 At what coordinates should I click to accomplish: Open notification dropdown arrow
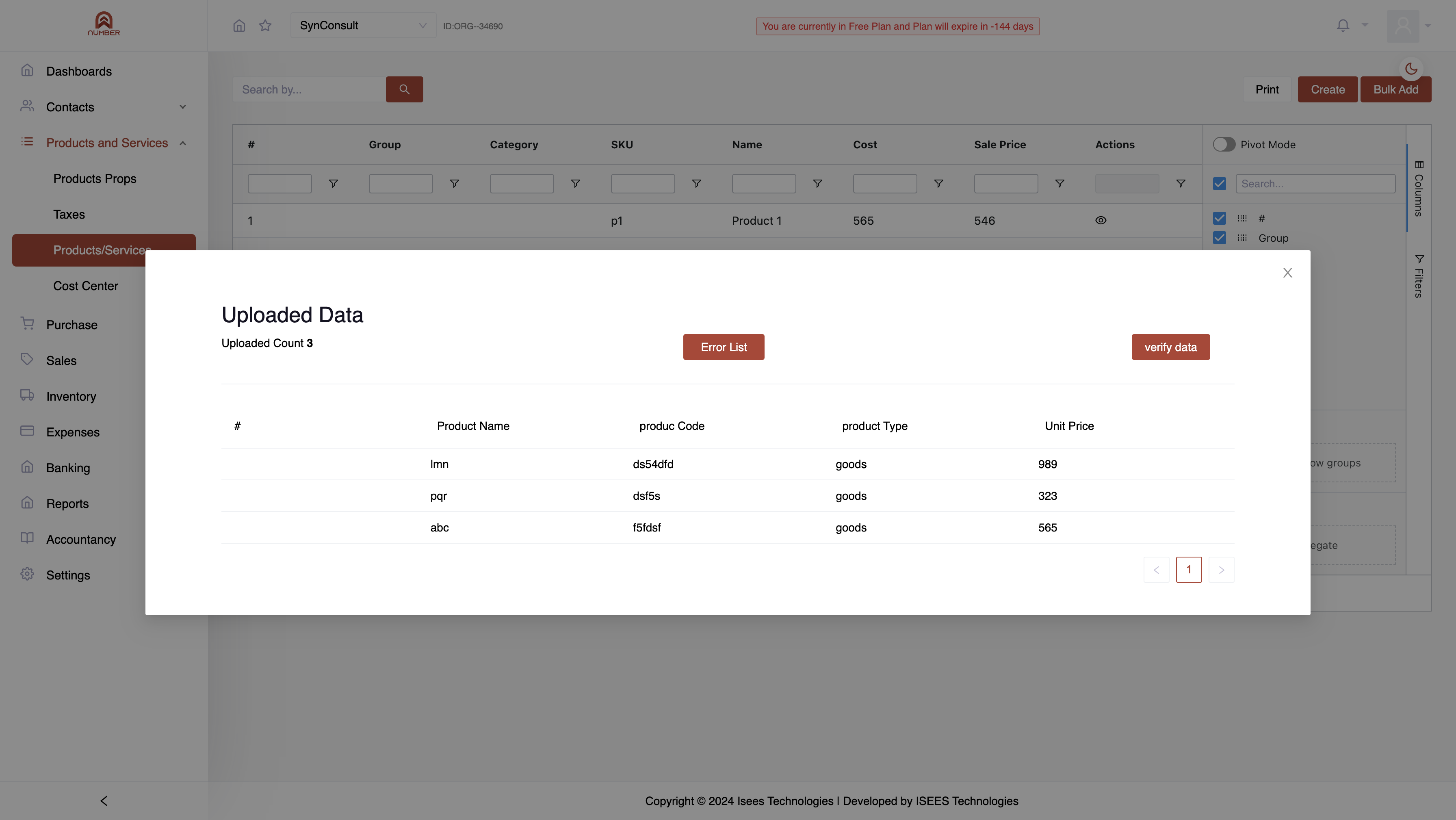(1365, 25)
